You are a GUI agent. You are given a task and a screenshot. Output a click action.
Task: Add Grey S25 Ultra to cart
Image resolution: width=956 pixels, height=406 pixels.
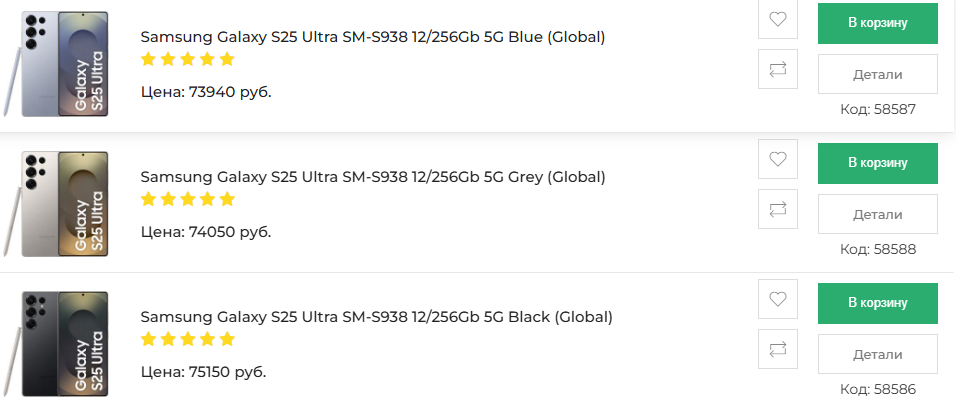[877, 163]
